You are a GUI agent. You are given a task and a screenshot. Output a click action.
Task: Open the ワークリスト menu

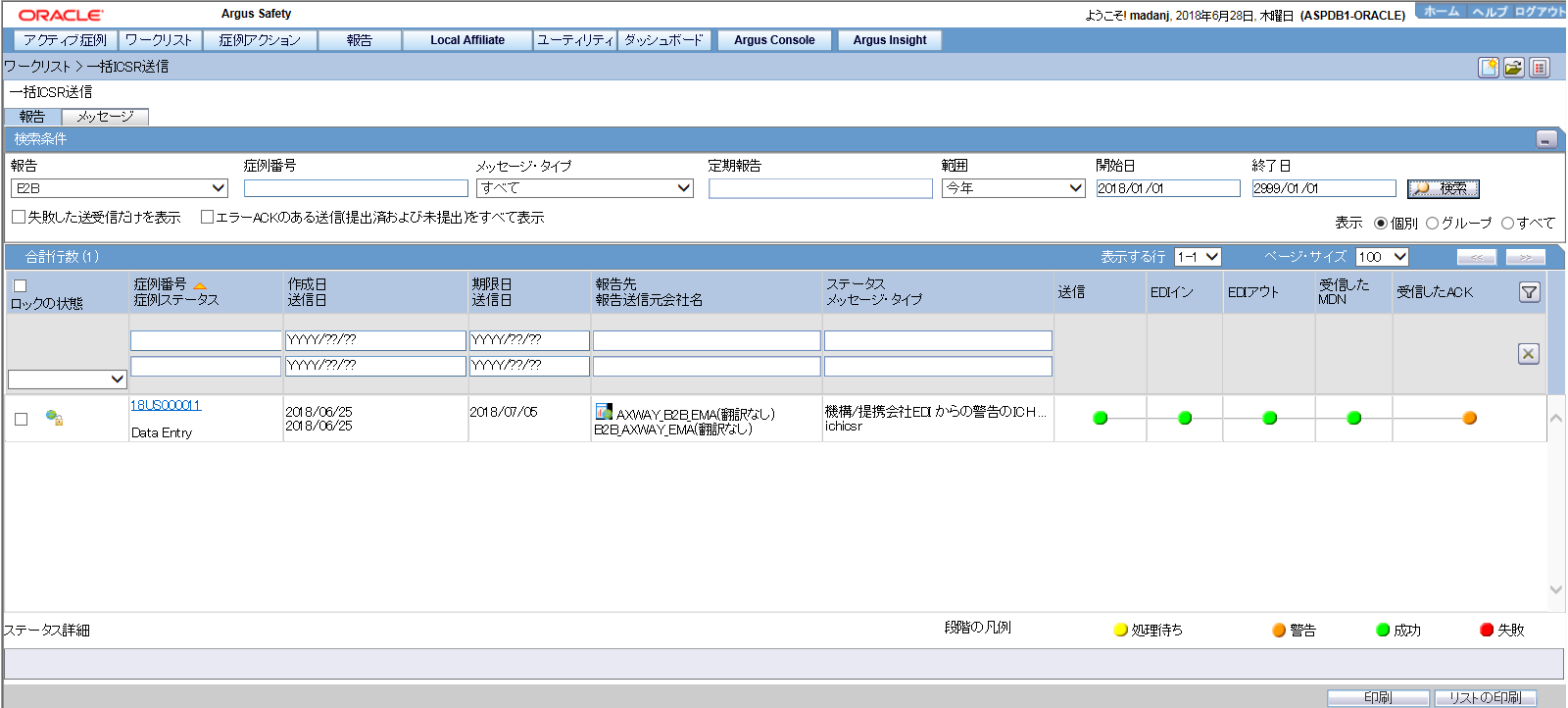160,40
